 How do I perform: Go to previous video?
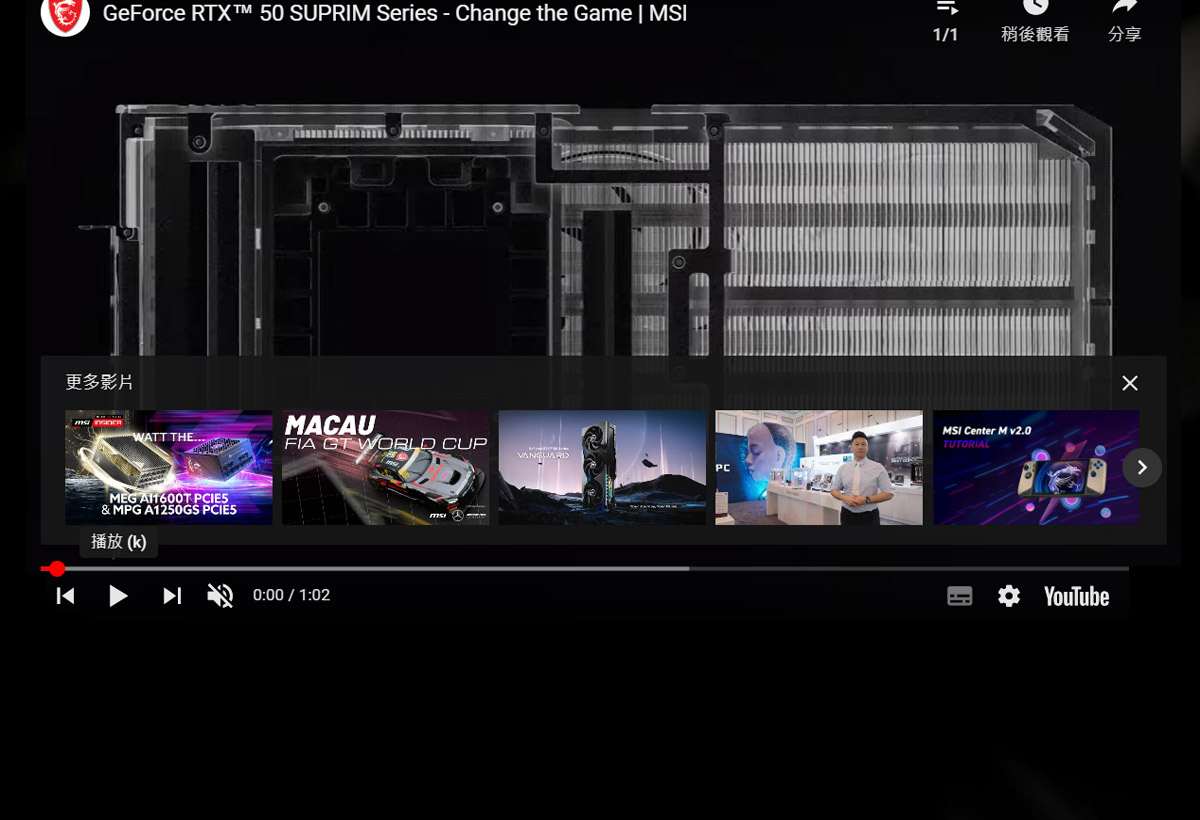65,596
